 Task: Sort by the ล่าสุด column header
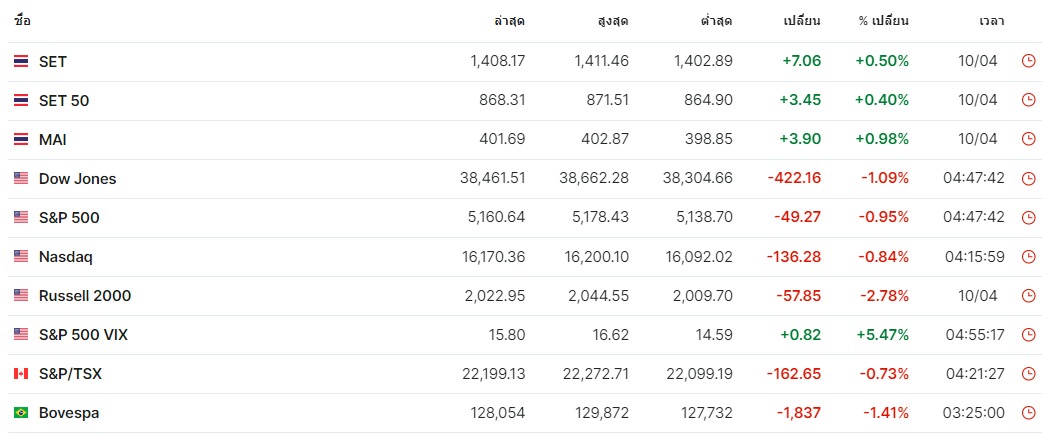click(509, 21)
